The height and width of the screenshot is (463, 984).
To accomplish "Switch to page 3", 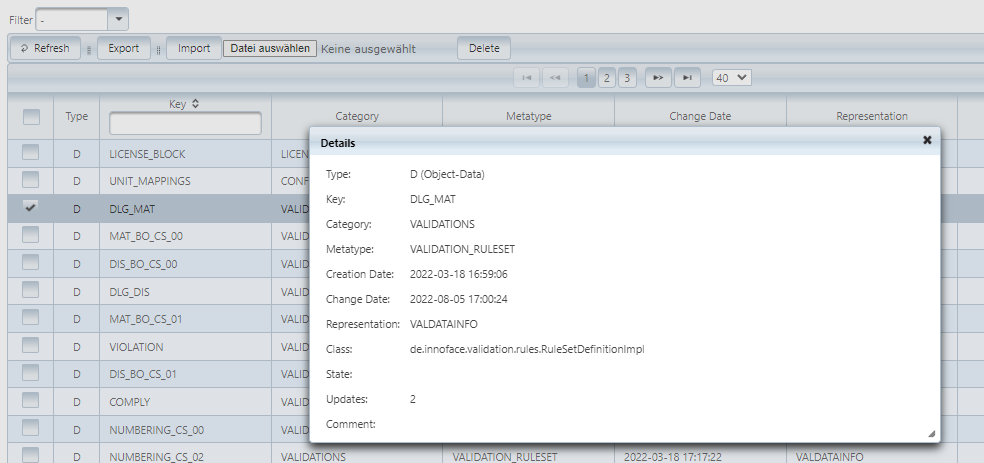I will coord(626,77).
